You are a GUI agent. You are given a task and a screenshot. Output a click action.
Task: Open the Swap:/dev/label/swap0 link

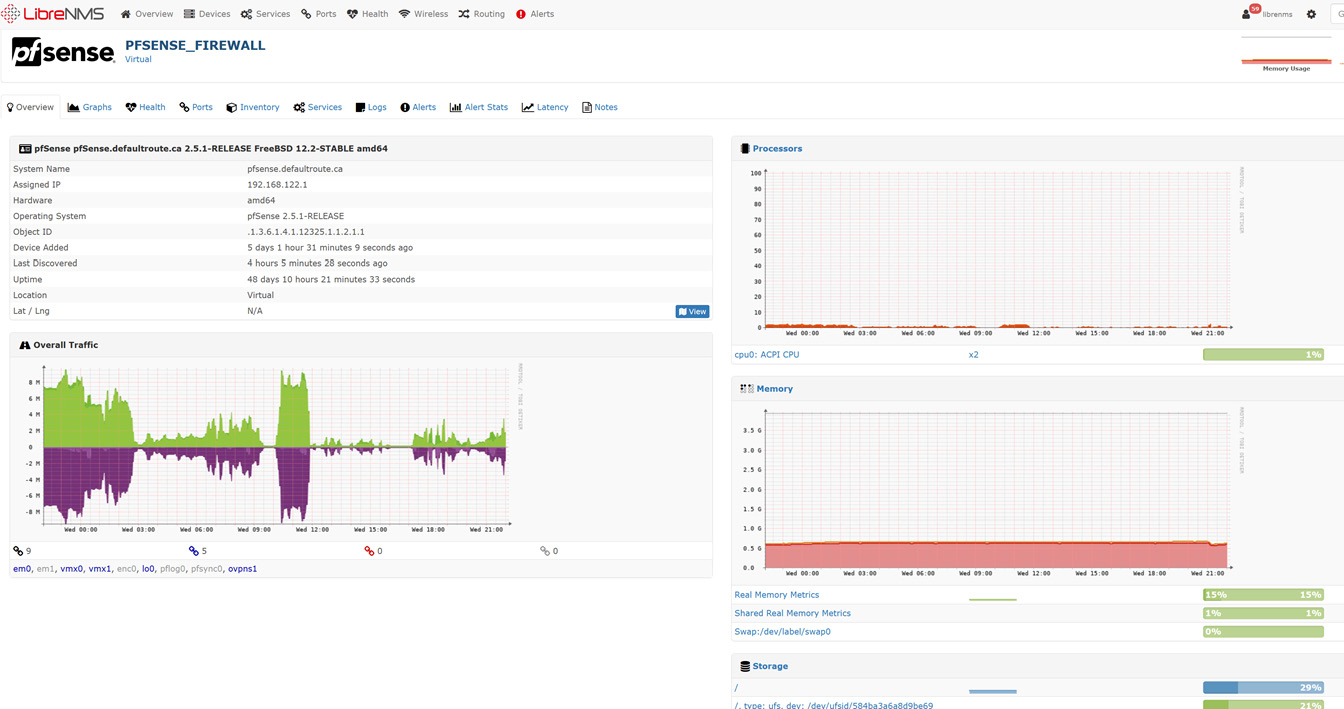pyautogui.click(x=783, y=632)
